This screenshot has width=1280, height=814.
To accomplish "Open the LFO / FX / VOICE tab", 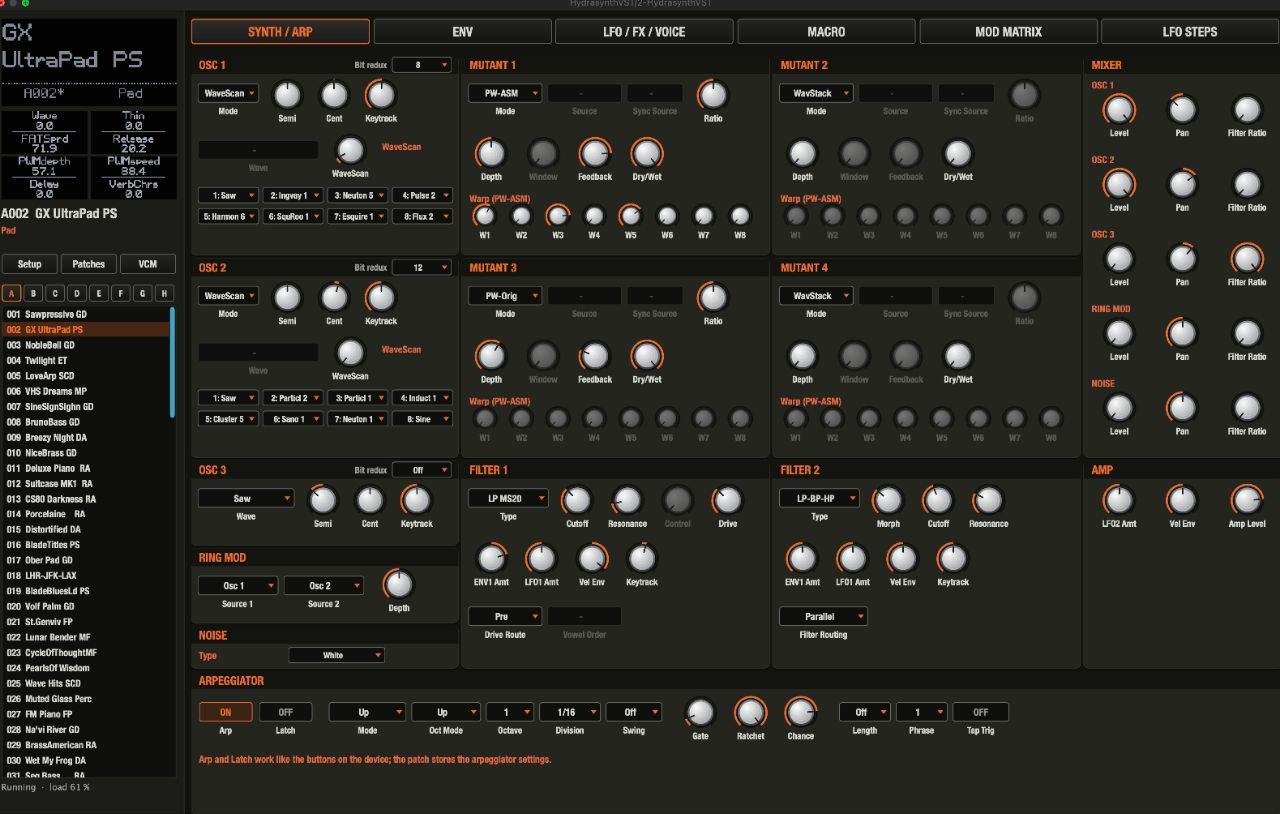I will tap(643, 32).
